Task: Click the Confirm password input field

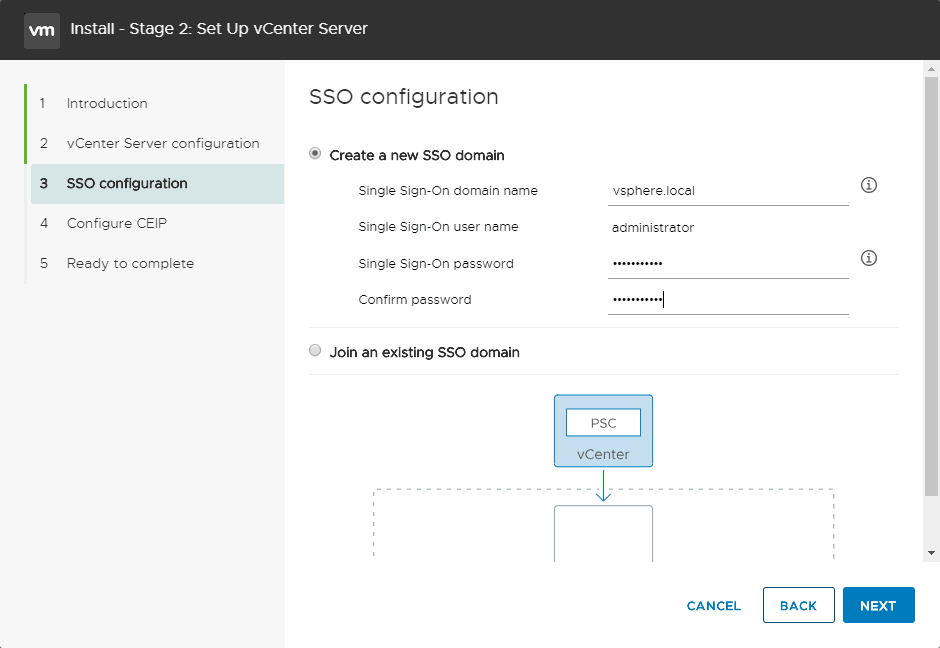Action: 727,299
